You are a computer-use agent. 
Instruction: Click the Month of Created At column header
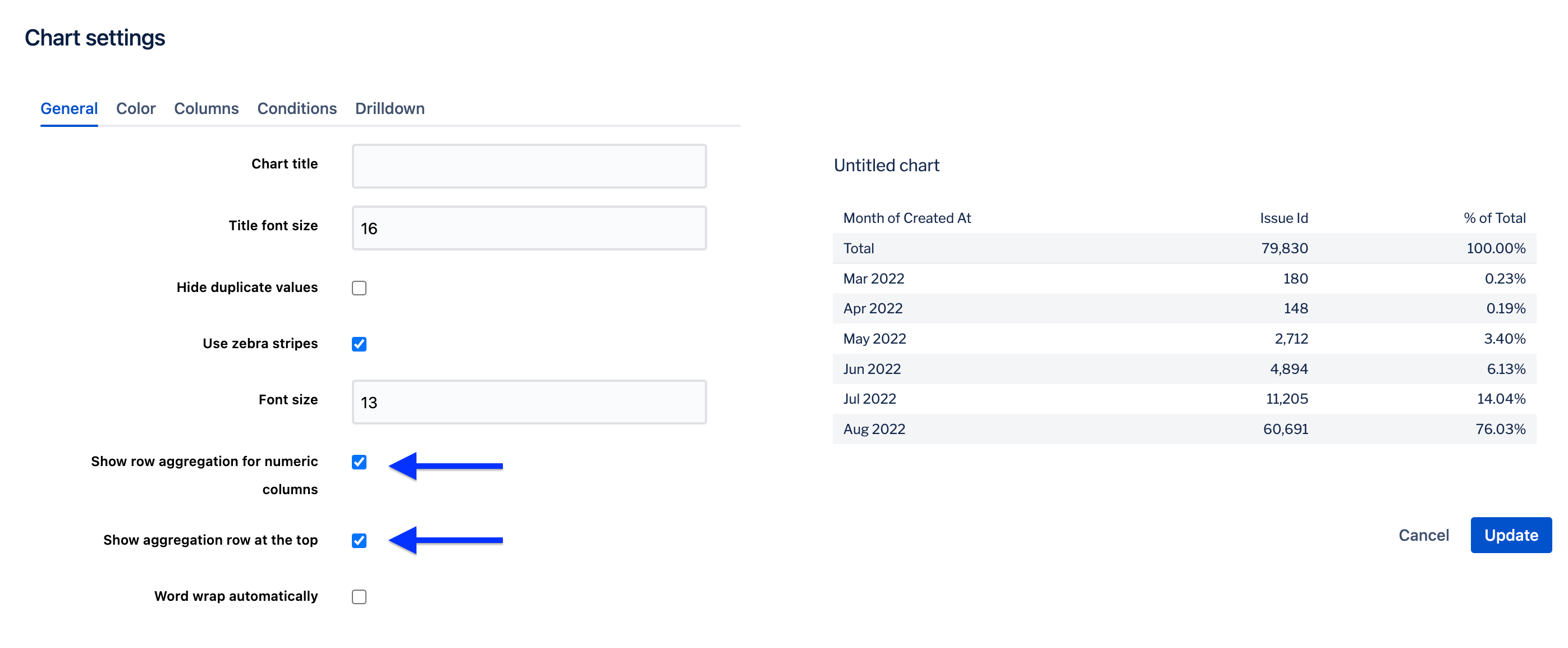(907, 218)
